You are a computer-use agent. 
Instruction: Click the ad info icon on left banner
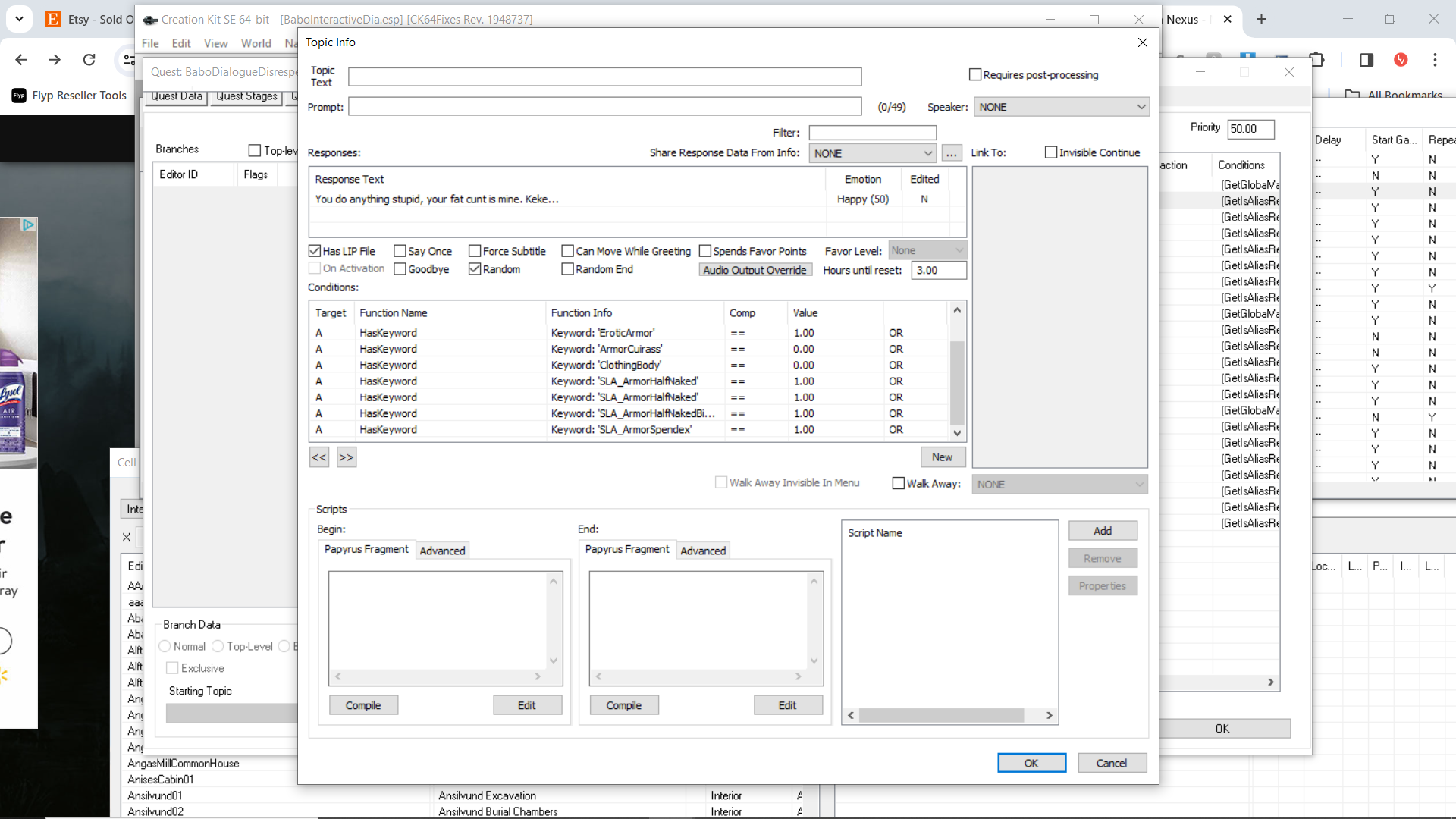click(x=28, y=224)
